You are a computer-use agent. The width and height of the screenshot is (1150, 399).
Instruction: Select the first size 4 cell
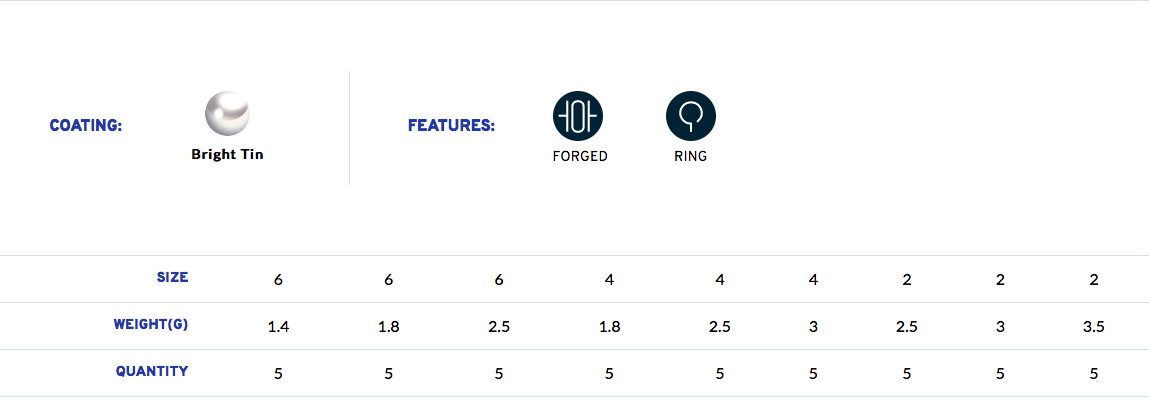(x=609, y=280)
